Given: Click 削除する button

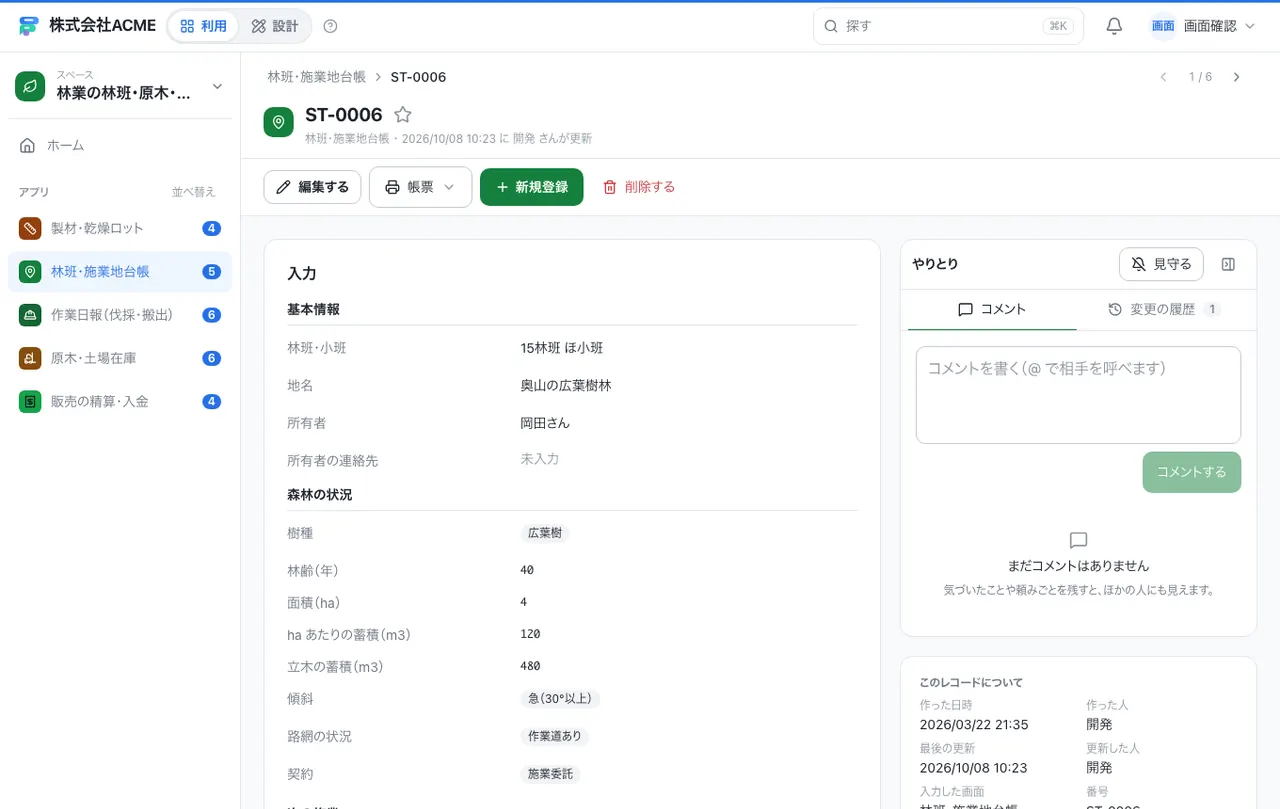Looking at the screenshot, I should click(x=638, y=187).
